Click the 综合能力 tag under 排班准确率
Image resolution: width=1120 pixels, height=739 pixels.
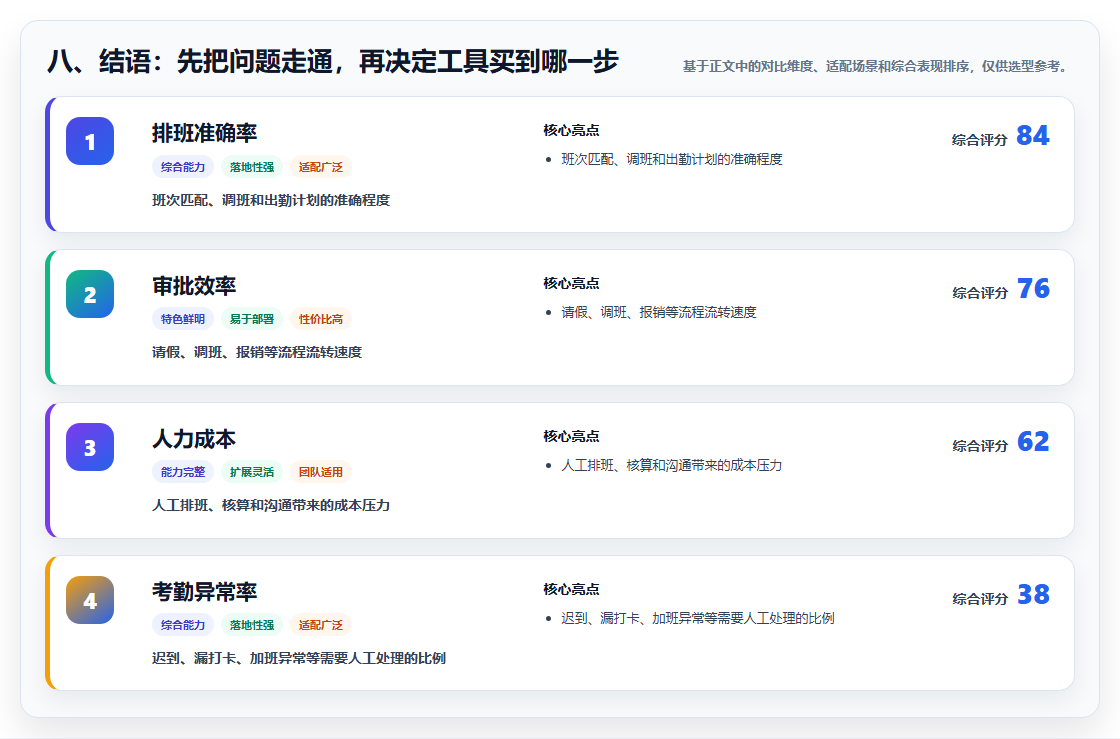click(x=183, y=167)
